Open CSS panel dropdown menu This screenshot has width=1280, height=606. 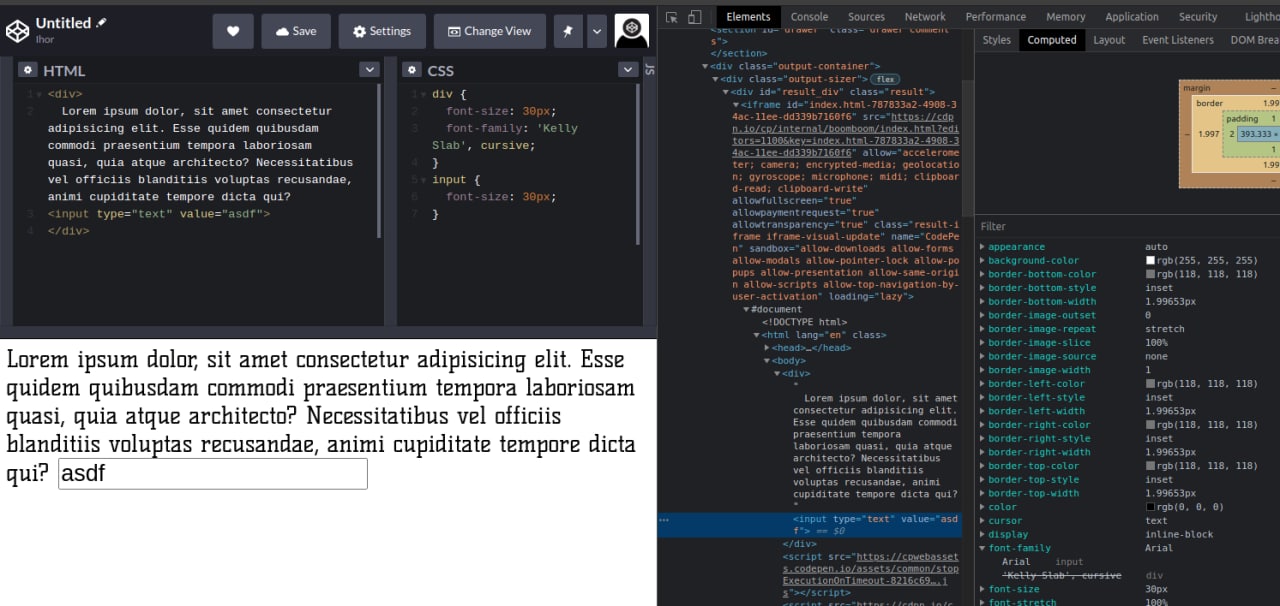(x=628, y=69)
